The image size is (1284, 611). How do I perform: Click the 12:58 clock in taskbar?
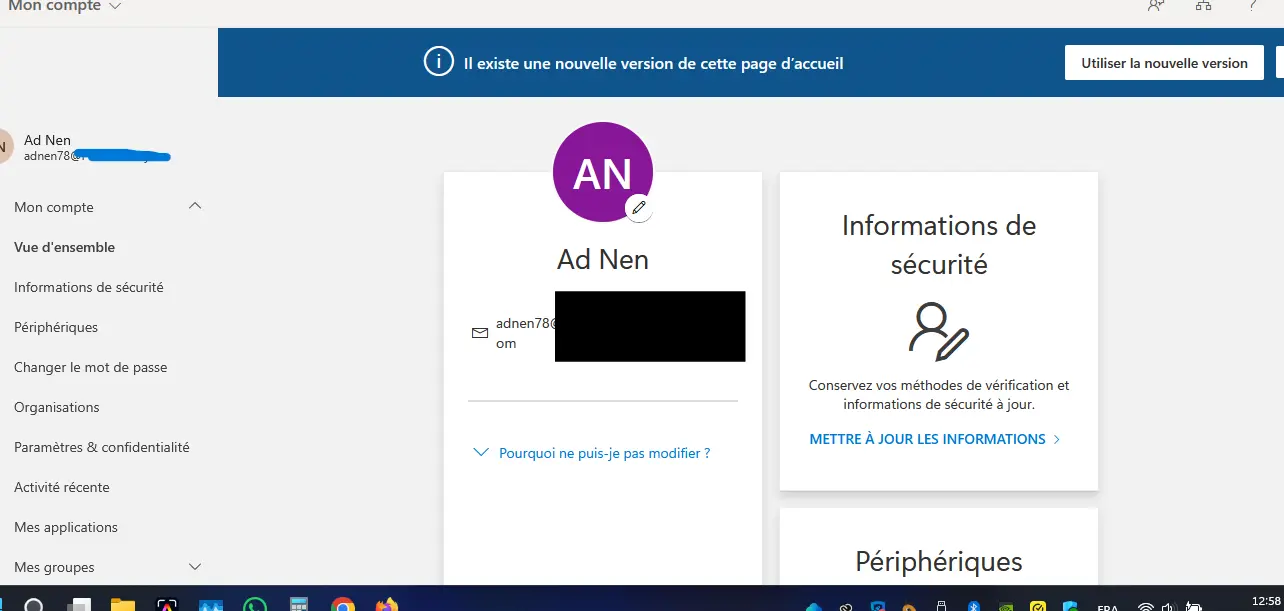tap(1266, 600)
